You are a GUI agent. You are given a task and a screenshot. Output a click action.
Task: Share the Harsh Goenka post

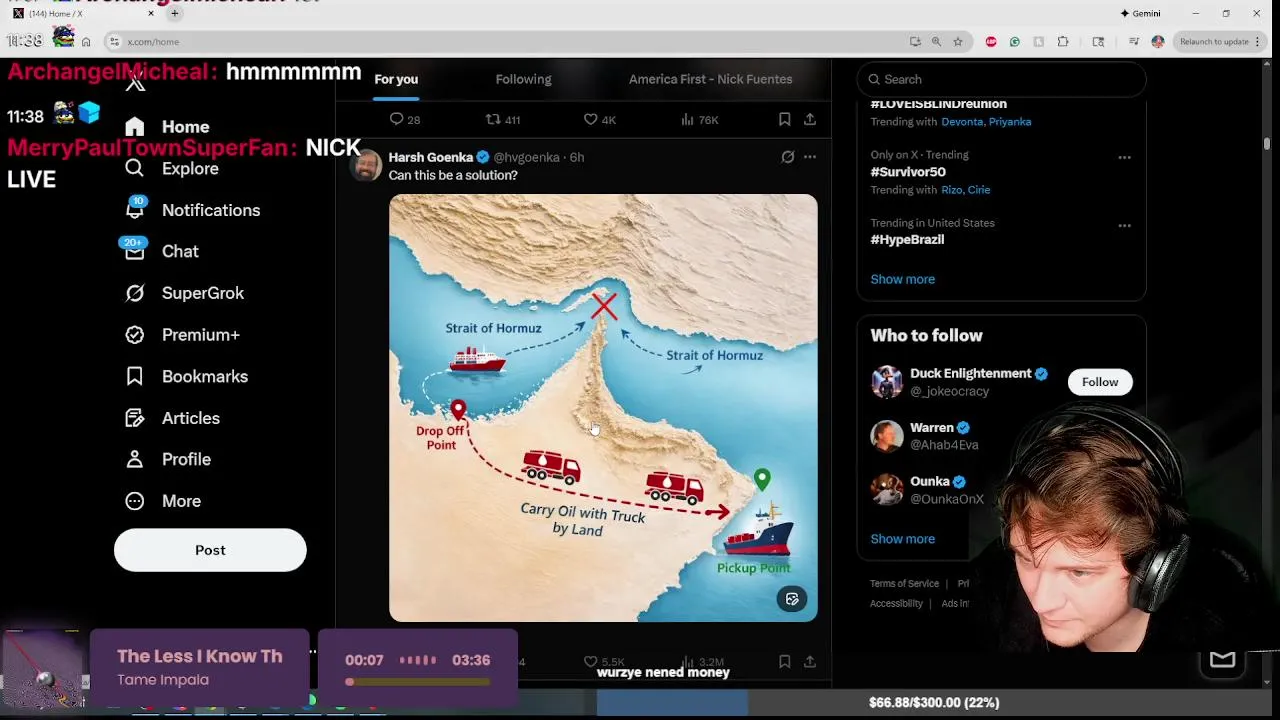pyautogui.click(x=810, y=662)
